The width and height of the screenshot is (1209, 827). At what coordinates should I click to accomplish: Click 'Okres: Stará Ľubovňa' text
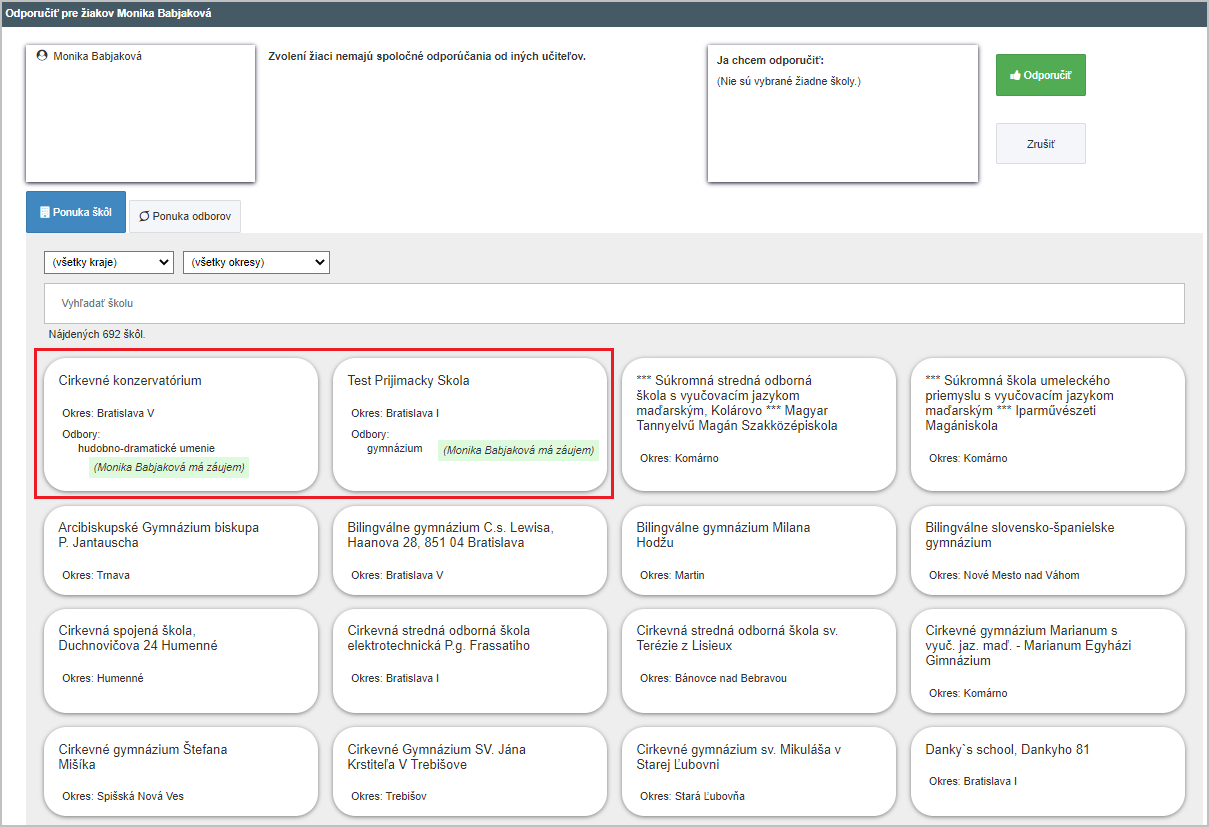point(692,796)
